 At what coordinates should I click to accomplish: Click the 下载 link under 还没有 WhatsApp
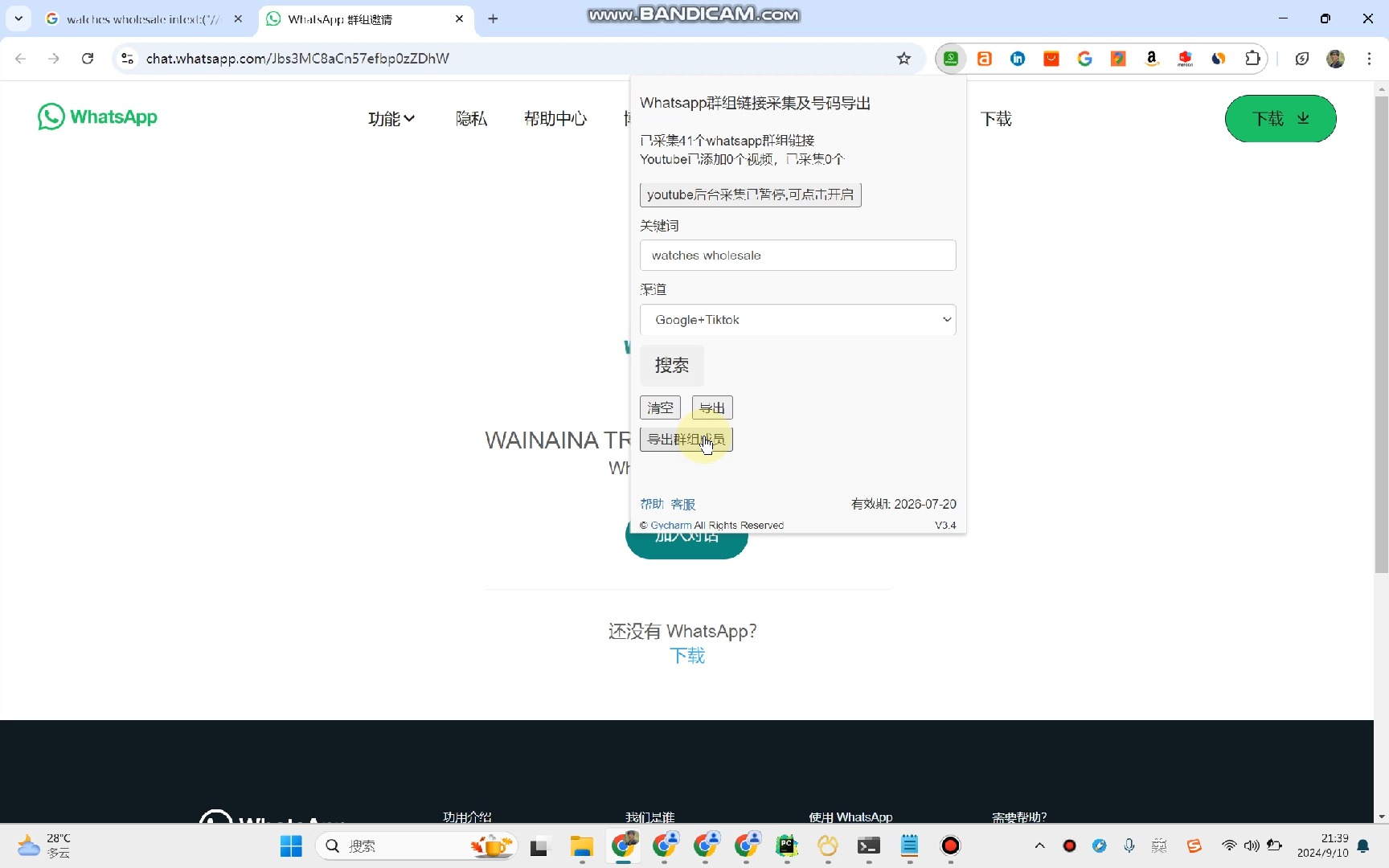pyautogui.click(x=687, y=656)
